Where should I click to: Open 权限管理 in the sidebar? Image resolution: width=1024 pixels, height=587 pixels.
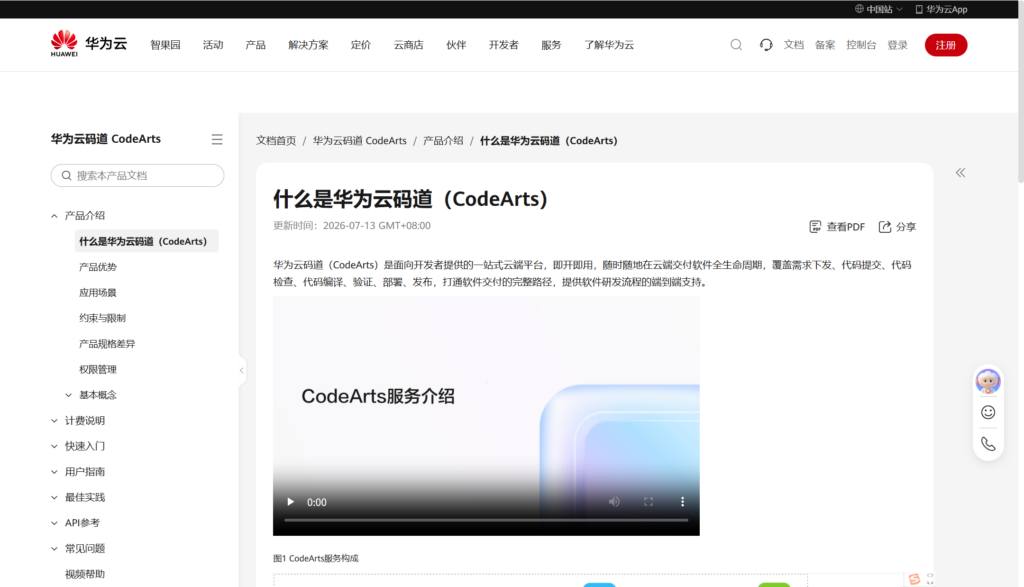97,370
